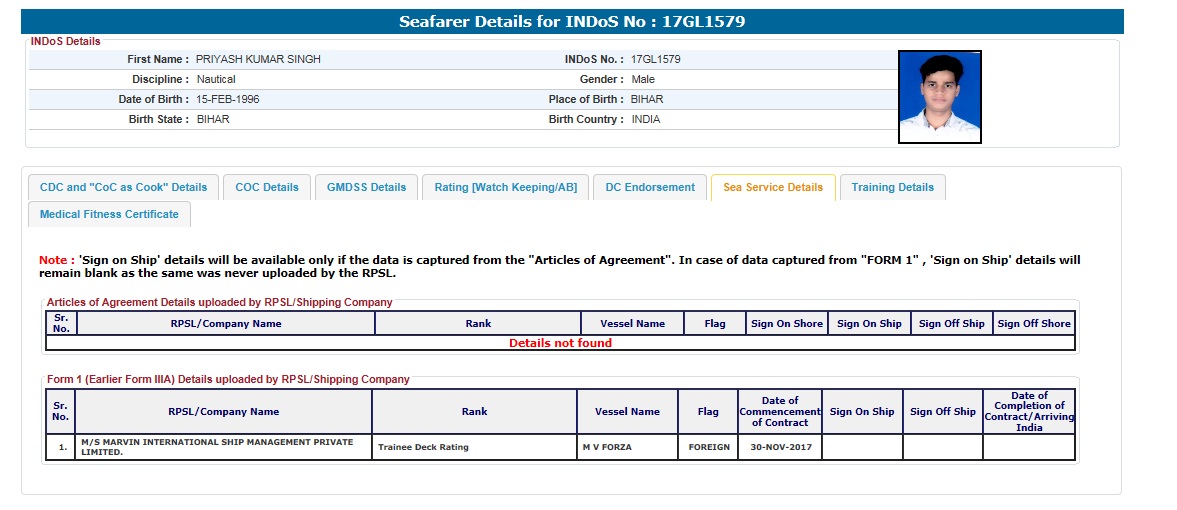Click the red "Details not found" message
The width and height of the screenshot is (1177, 510).
point(560,343)
